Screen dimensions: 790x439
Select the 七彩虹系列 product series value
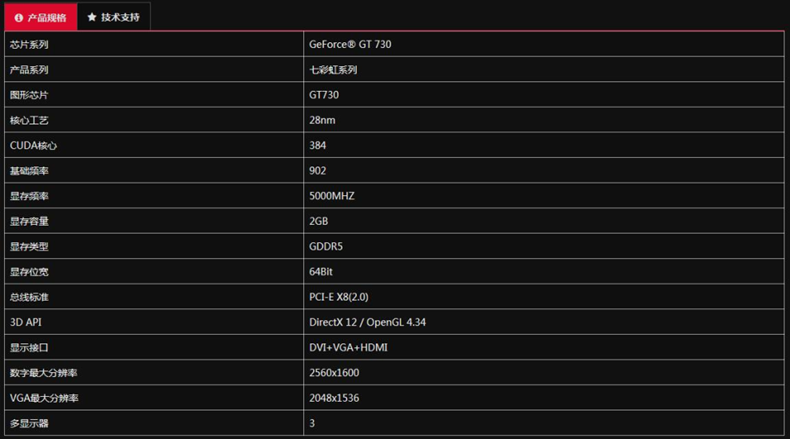click(333, 70)
